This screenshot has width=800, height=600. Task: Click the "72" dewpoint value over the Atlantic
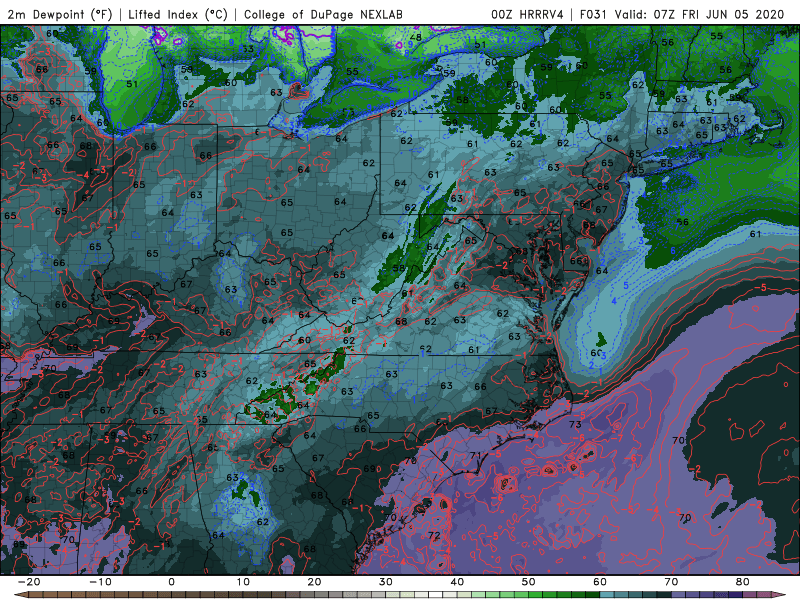tap(434, 535)
